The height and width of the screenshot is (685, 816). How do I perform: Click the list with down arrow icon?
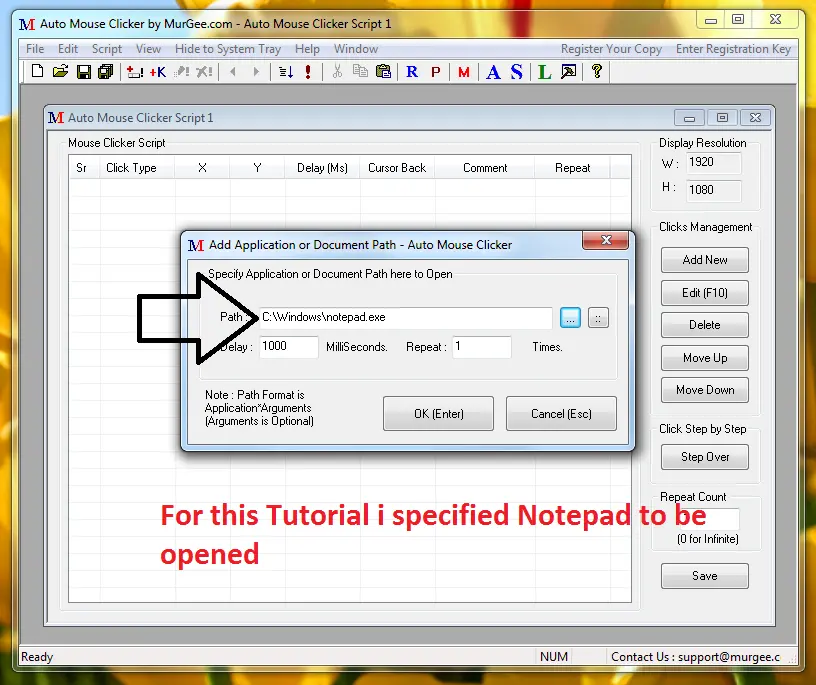click(x=285, y=72)
